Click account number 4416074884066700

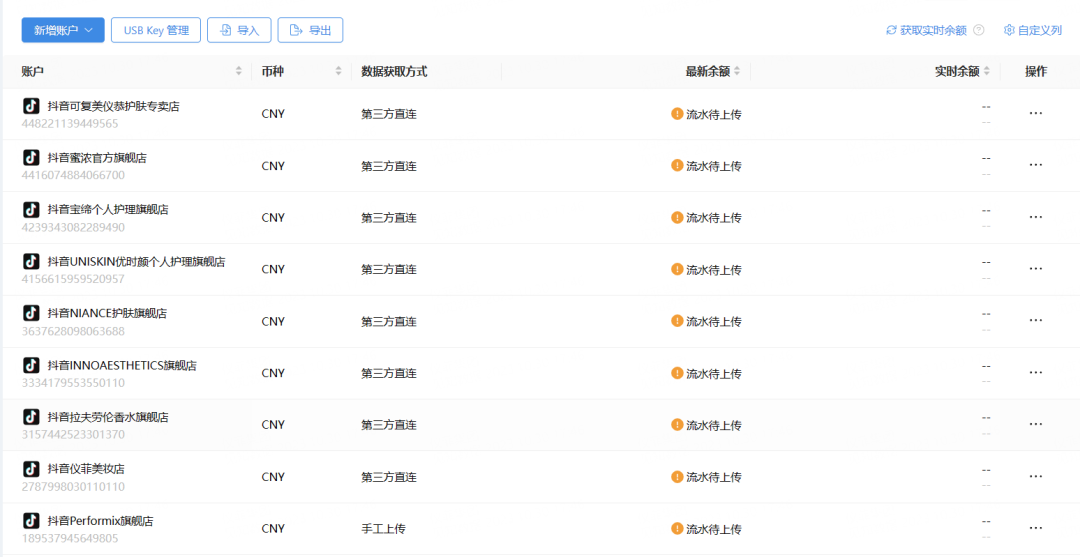click(x=74, y=176)
